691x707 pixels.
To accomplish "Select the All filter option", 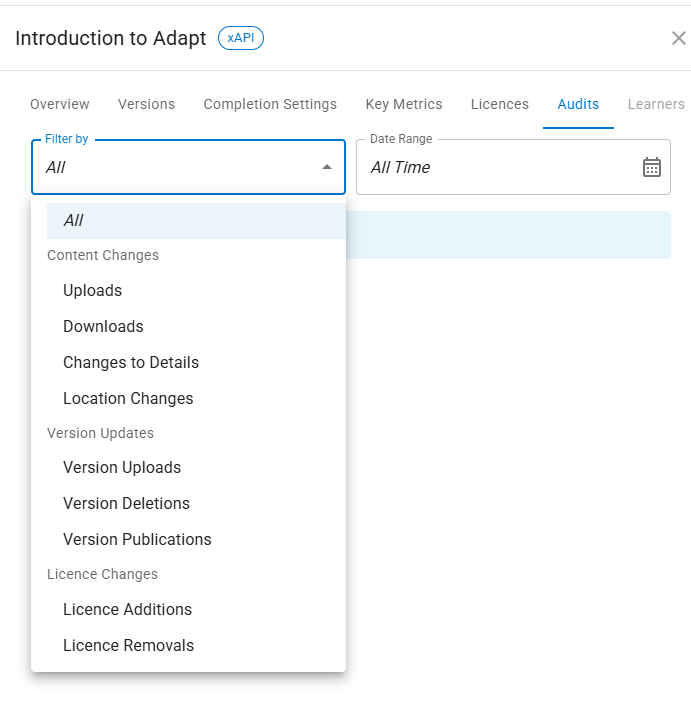I will point(73,220).
